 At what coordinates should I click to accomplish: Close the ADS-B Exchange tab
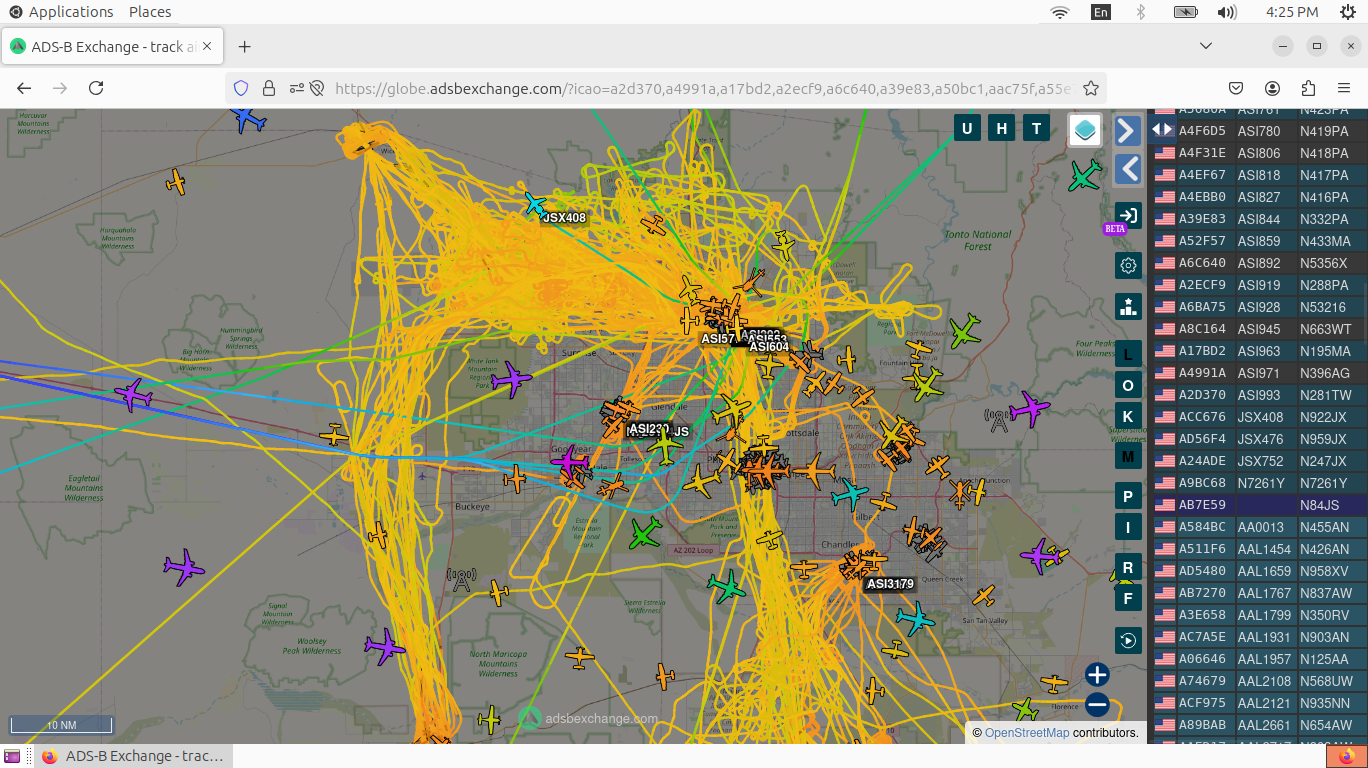pyautogui.click(x=208, y=47)
